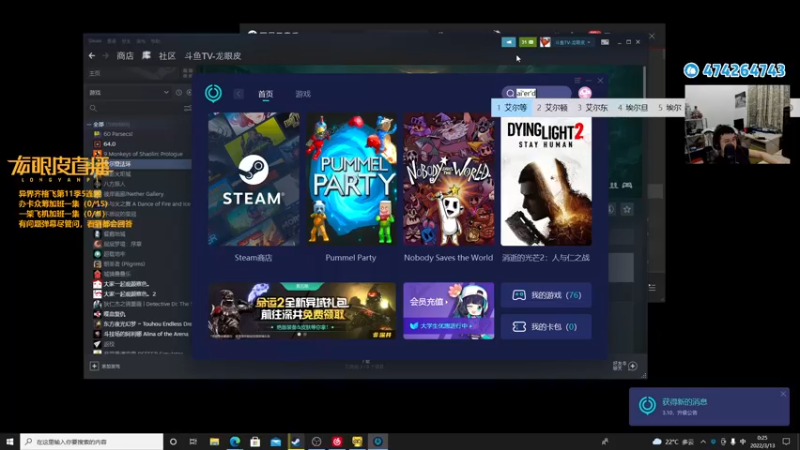Screen dimensions: 800x450
Task: Dismiss the 获得新的消息 notification popup
Action: (783, 394)
